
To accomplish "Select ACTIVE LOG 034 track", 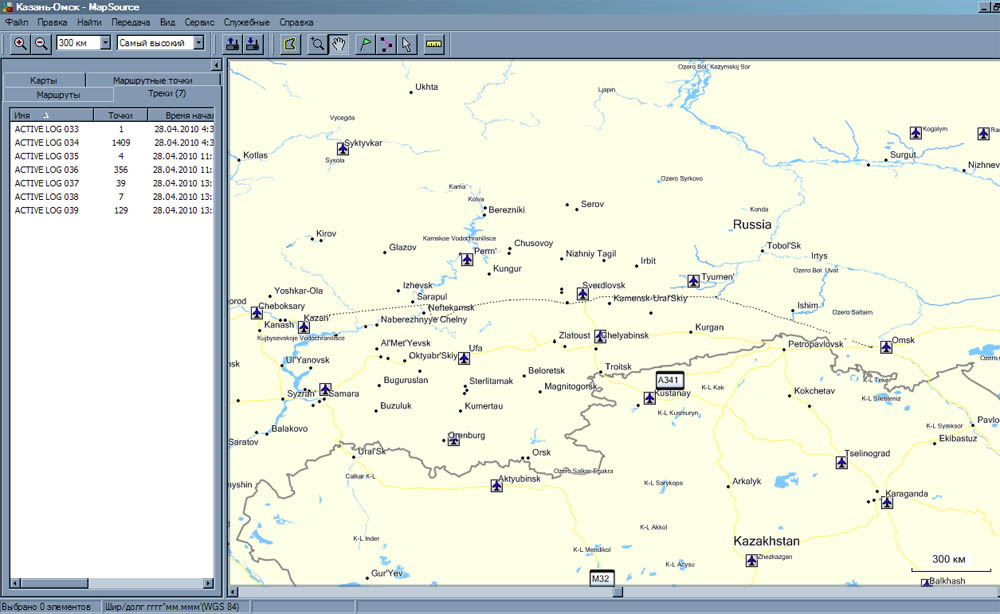I will 46,143.
